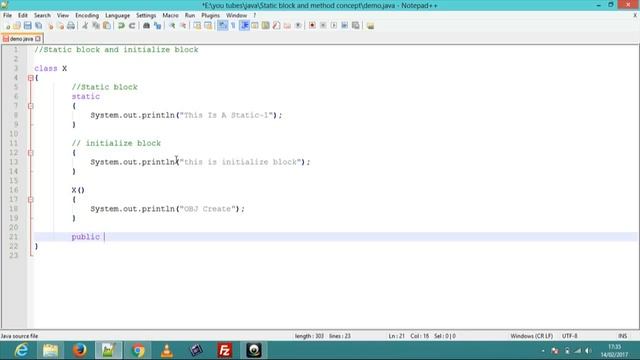This screenshot has width=640, height=360.
Task: Toggle file monitoring with the eye icon
Action: pos(298,26)
